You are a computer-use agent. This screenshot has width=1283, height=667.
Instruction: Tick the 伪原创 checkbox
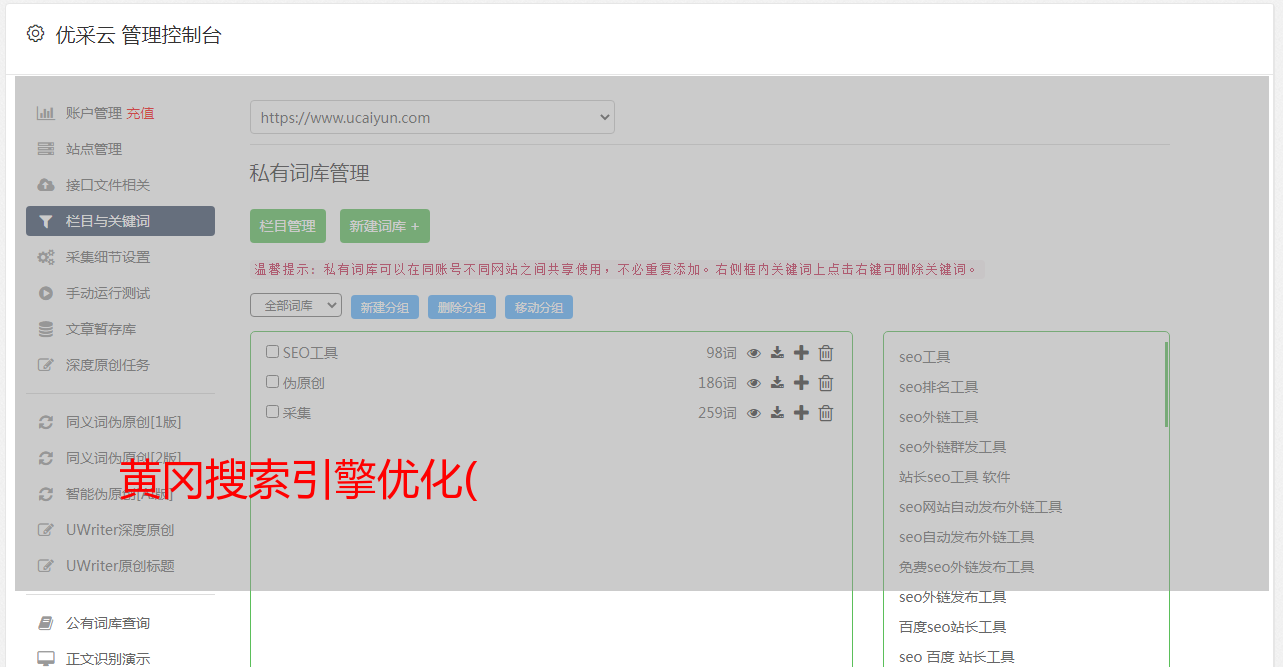coord(272,382)
